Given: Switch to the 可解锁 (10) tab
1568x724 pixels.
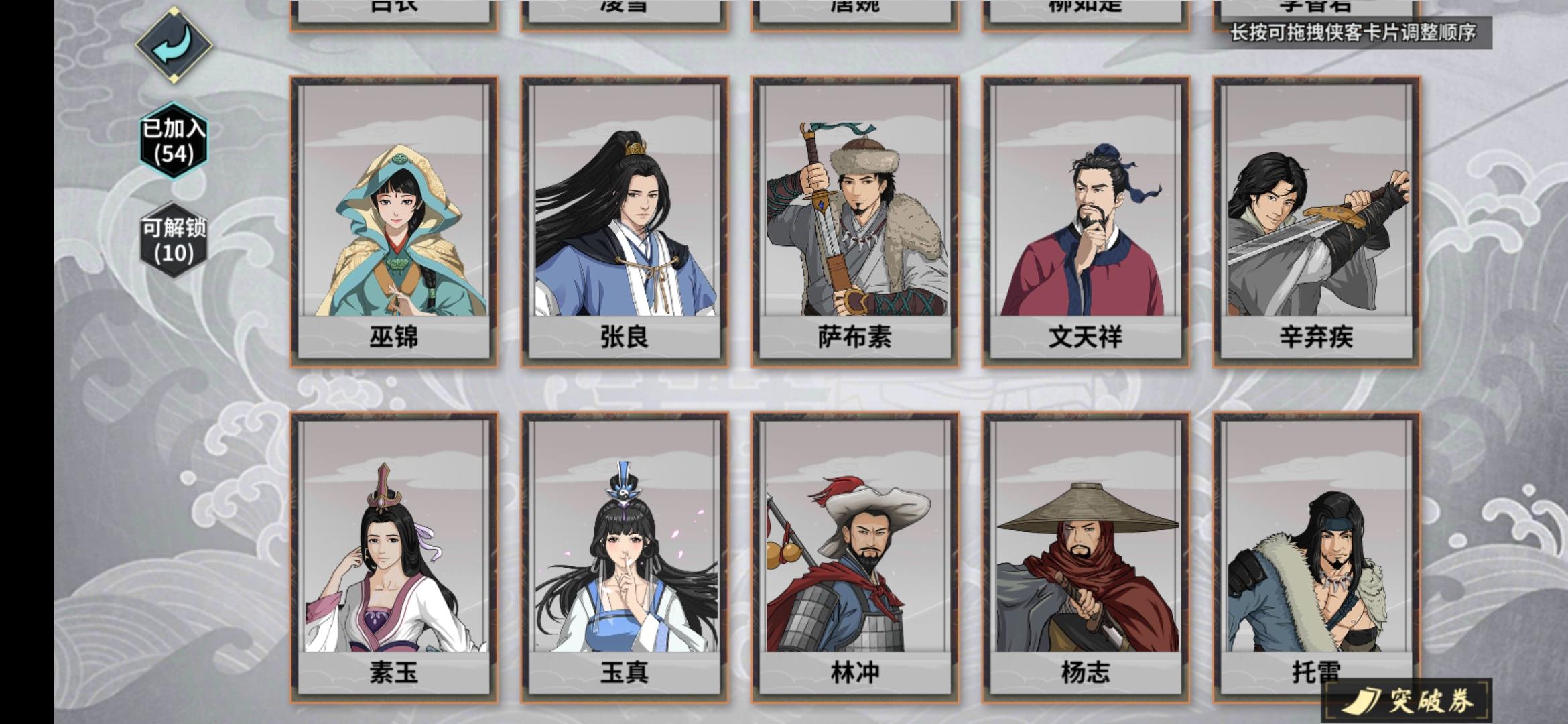Looking at the screenshot, I should (174, 240).
